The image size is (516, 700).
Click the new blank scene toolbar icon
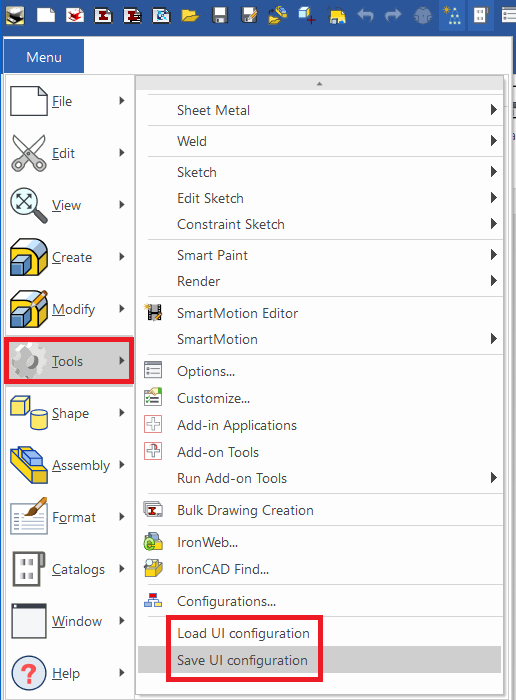46,15
